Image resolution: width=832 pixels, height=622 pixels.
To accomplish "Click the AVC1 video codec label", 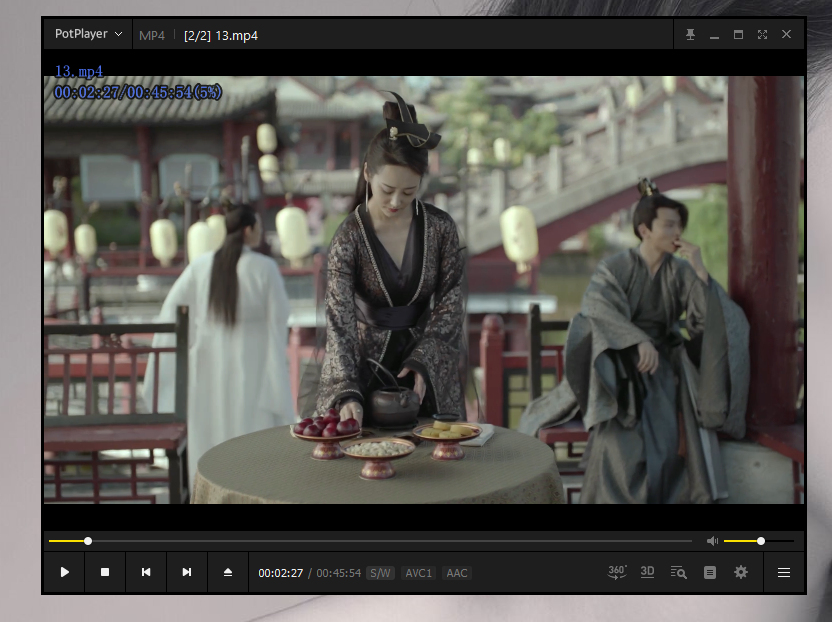I will coord(419,573).
